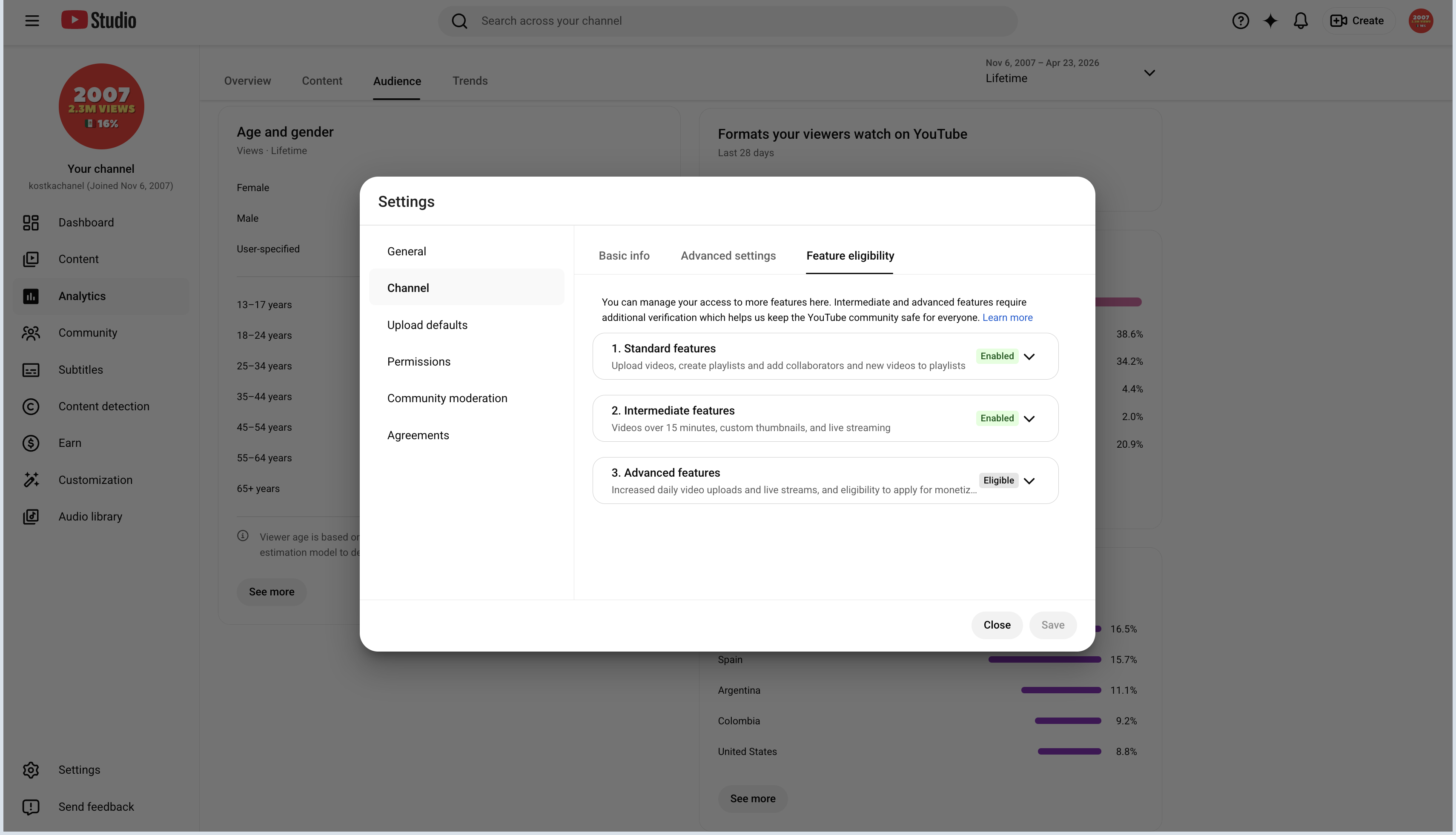Click the Earn dollar icon

click(31, 443)
